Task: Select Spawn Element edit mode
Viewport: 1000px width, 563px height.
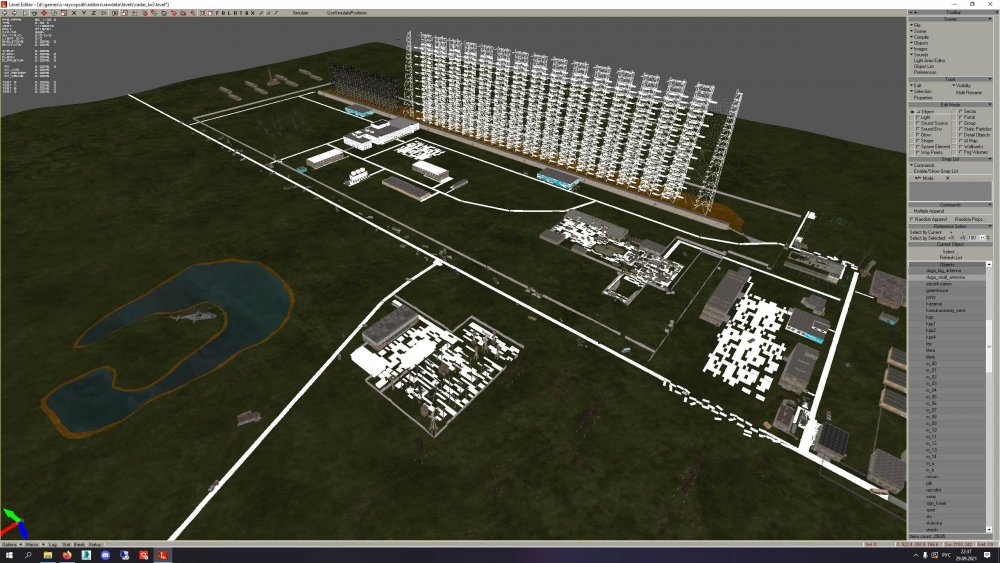Action: [x=933, y=147]
